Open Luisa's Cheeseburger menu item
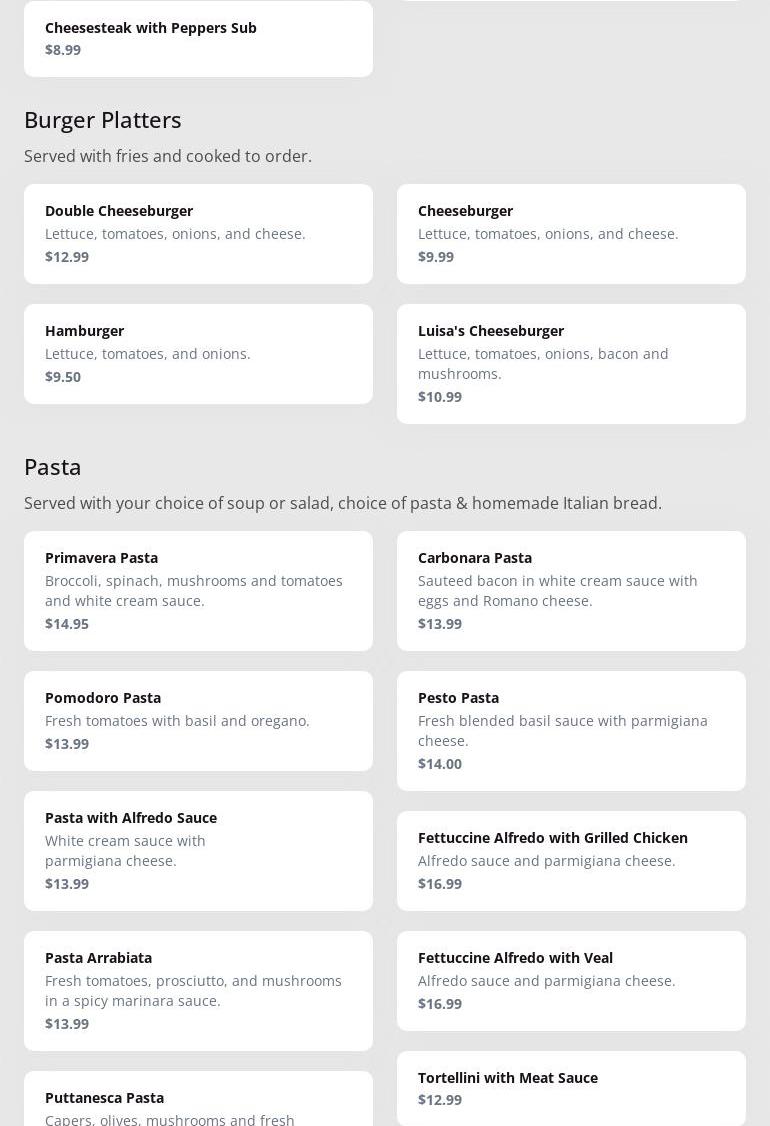This screenshot has width=770, height=1126. pyautogui.click(x=571, y=363)
